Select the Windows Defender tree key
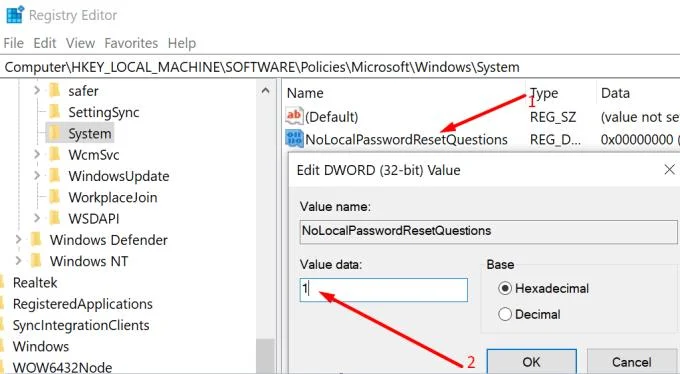680x374 pixels. tap(108, 239)
